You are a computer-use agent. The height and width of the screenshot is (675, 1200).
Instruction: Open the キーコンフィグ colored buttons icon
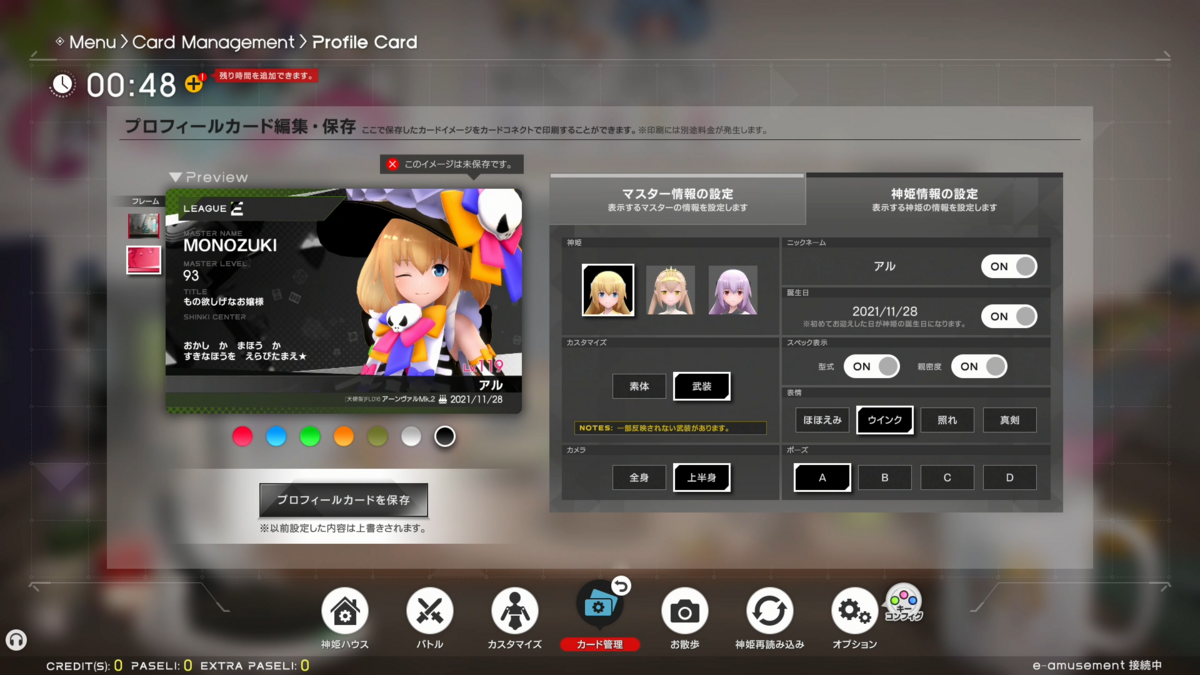(x=904, y=603)
